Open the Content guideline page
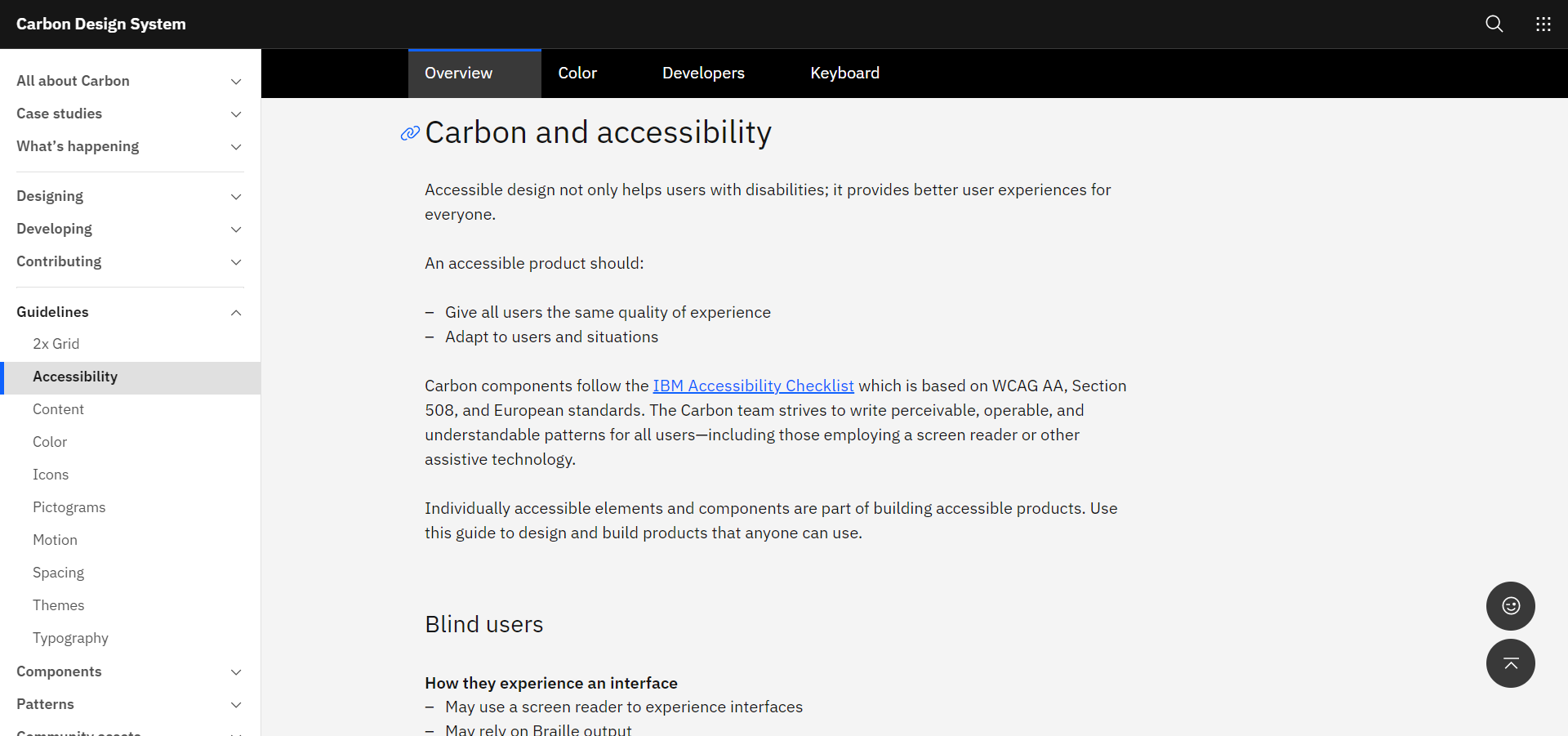The width and height of the screenshot is (1568, 736). click(131, 409)
